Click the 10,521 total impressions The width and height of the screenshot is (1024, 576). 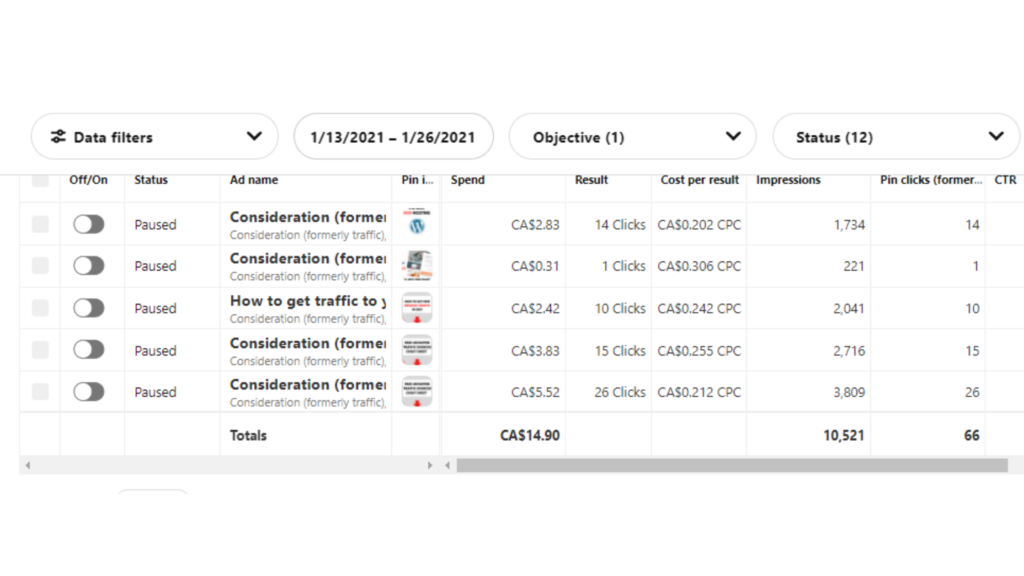point(844,436)
